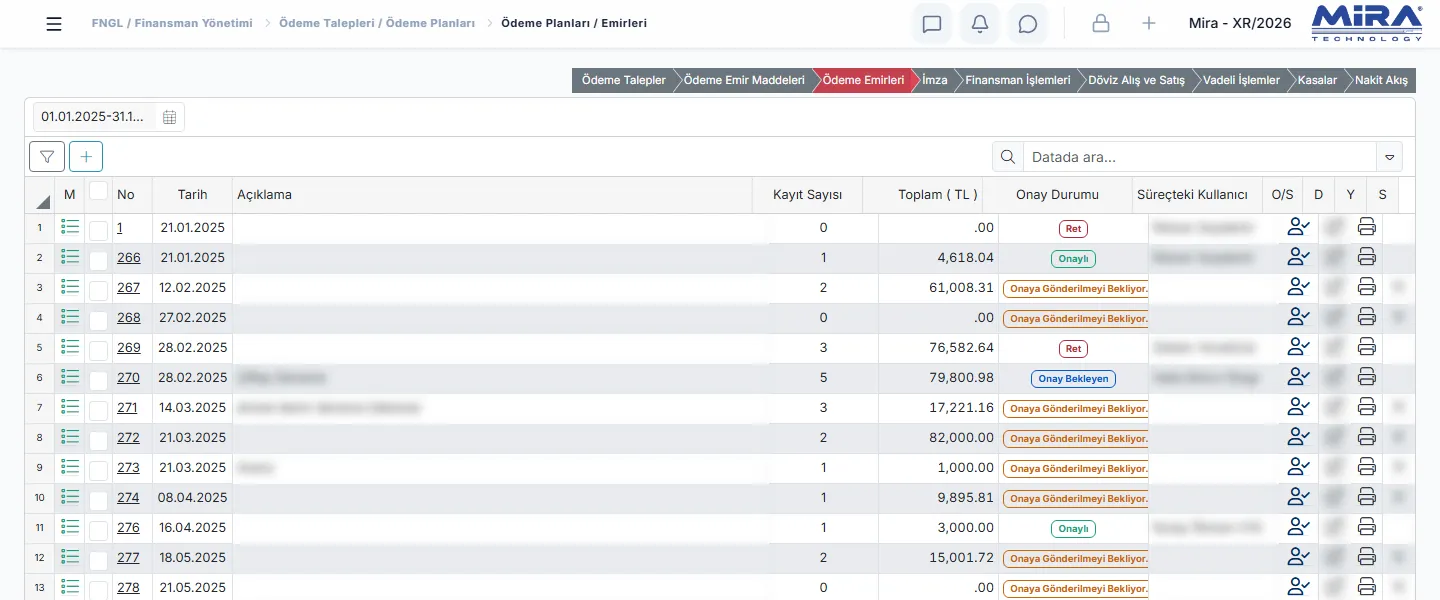Expand the search options dropdown arrow

tap(1389, 157)
